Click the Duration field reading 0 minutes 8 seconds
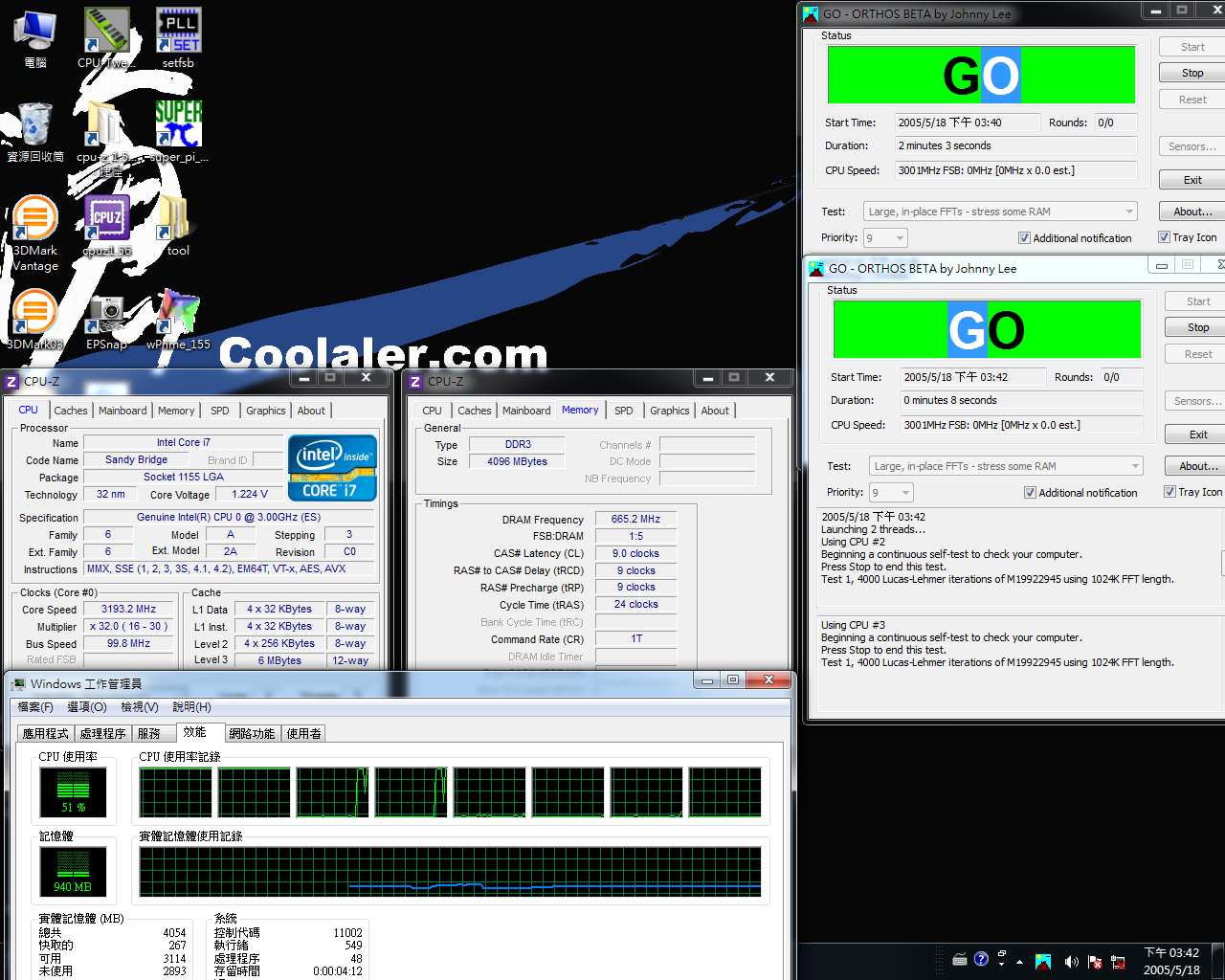 (x=1022, y=400)
